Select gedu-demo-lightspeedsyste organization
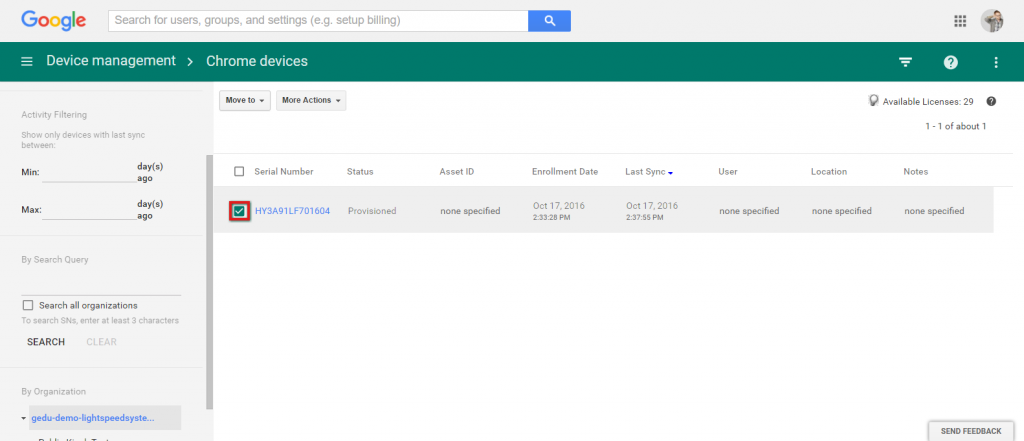This screenshot has width=1024, height=441. pyautogui.click(x=93, y=418)
